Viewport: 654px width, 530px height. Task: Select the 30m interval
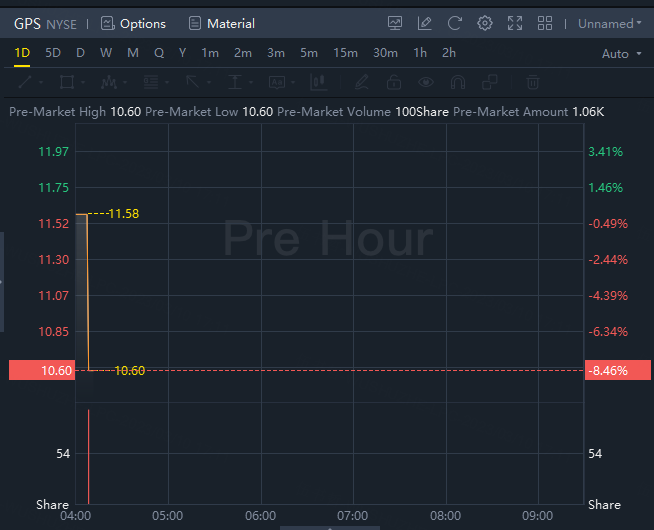[385, 53]
